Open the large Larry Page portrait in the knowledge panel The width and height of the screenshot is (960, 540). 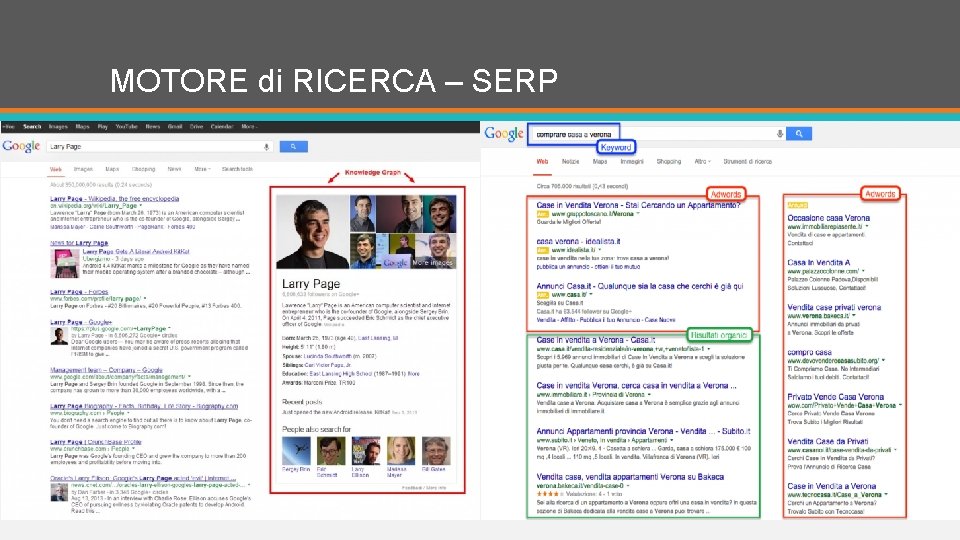(x=312, y=232)
